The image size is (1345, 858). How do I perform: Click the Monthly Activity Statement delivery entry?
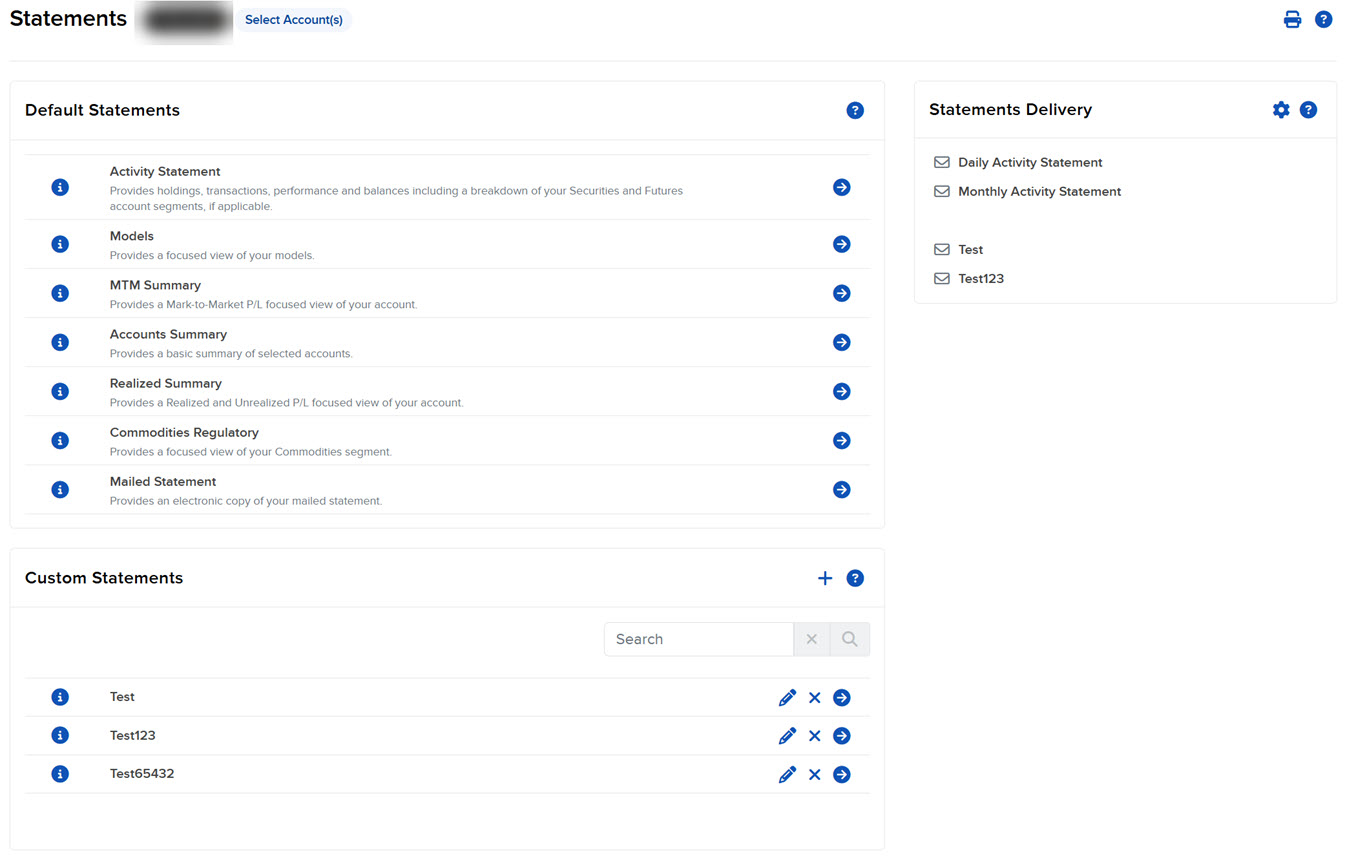click(x=1039, y=191)
